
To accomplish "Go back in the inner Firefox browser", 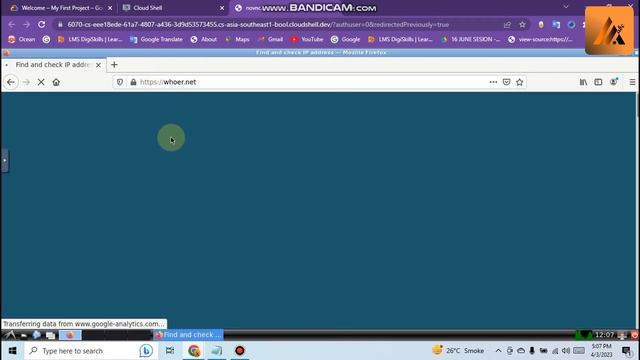I will 11,82.
